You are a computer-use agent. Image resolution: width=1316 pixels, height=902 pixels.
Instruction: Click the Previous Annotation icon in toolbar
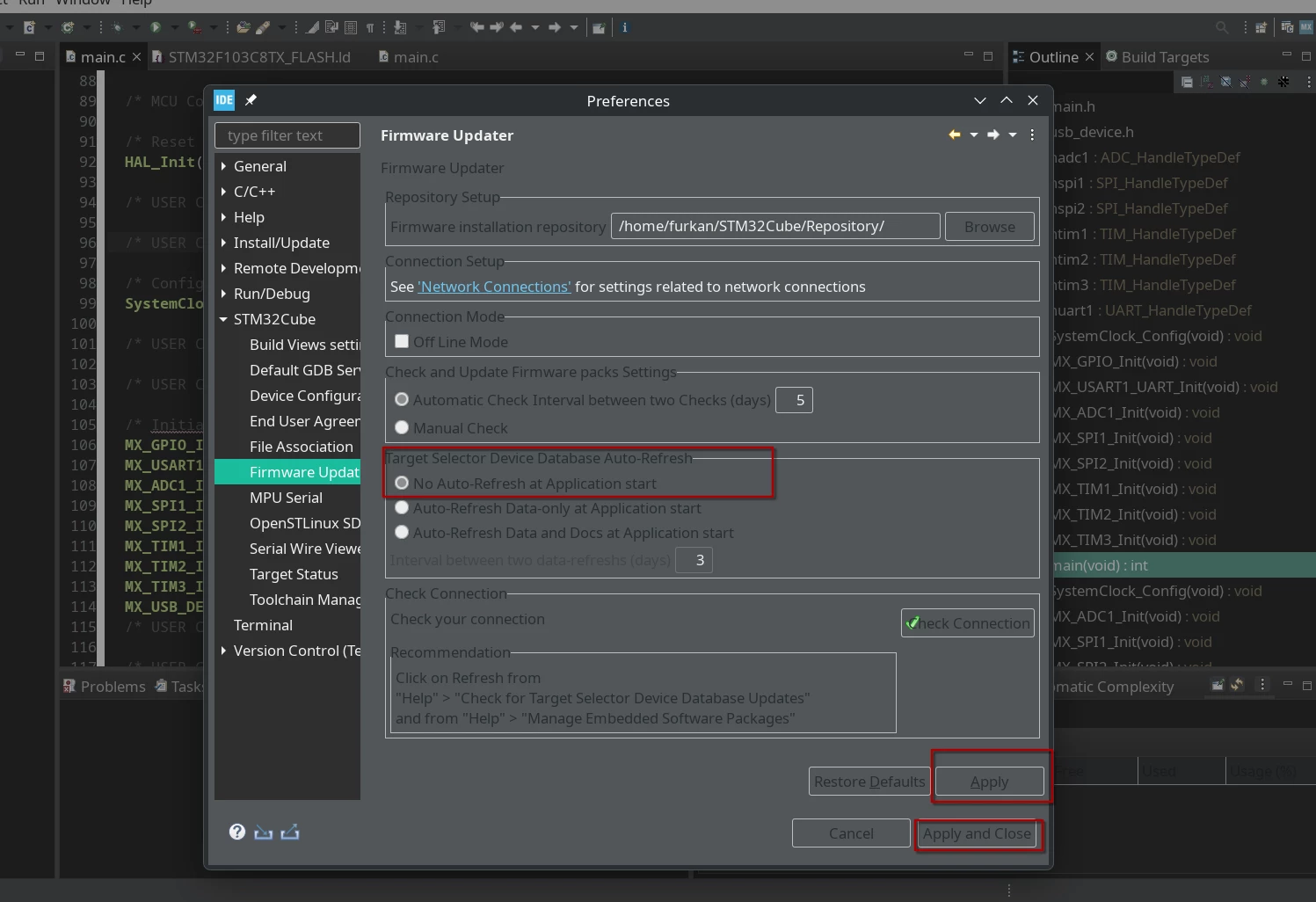click(x=439, y=27)
